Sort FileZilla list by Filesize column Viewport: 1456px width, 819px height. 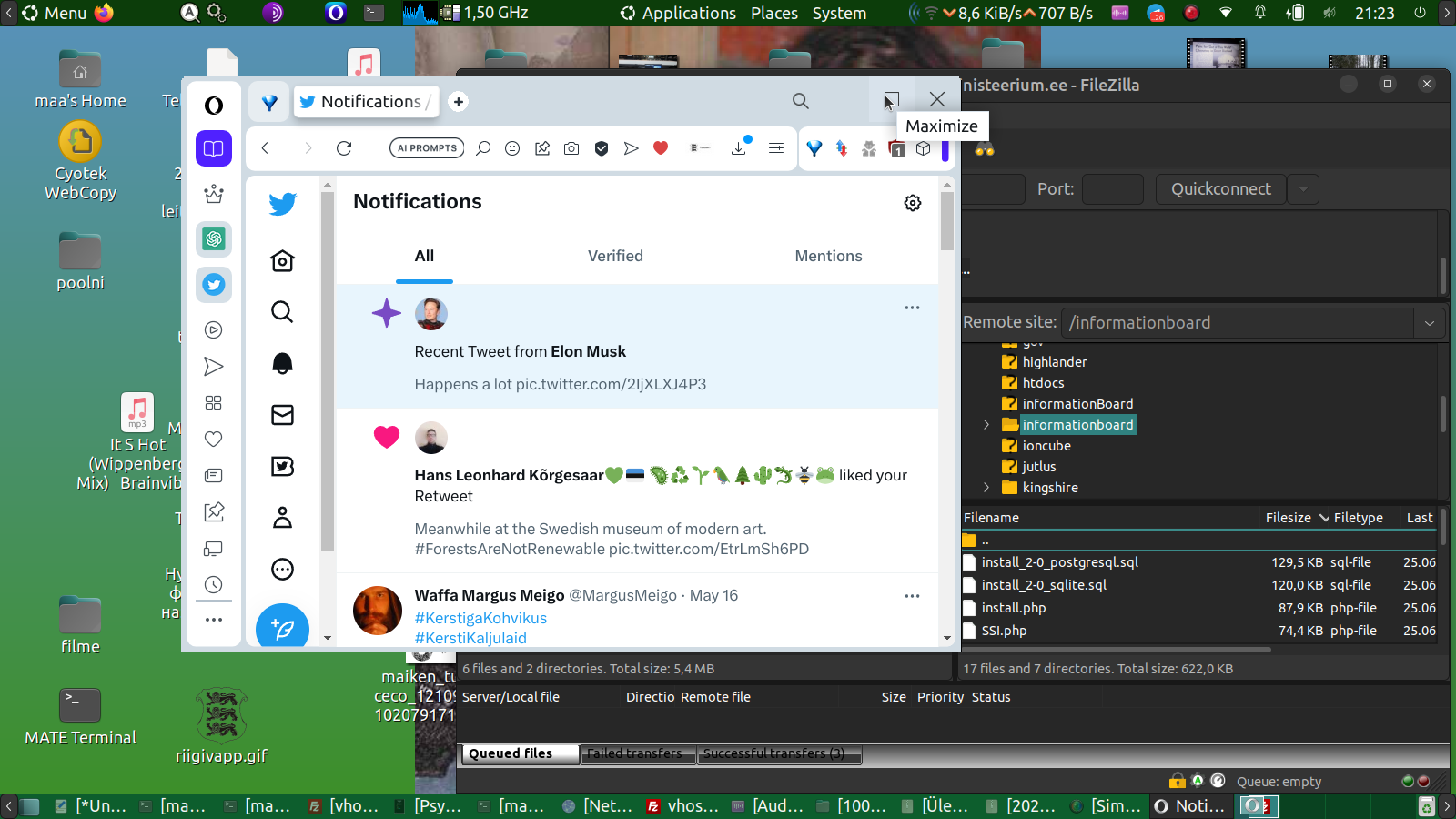[1288, 518]
